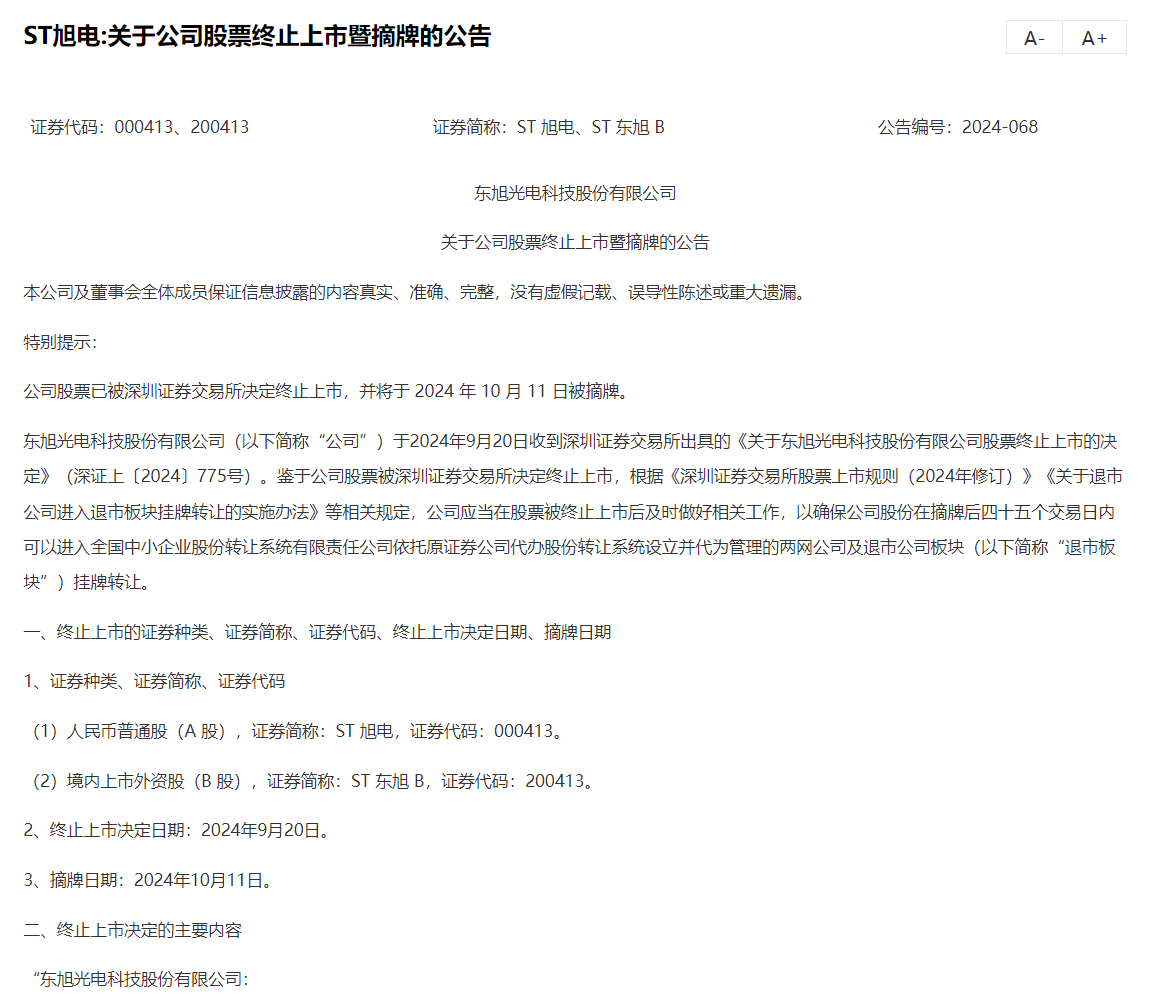Select the 证券代码: 000413、200413 text
The image size is (1153, 999).
tap(140, 127)
